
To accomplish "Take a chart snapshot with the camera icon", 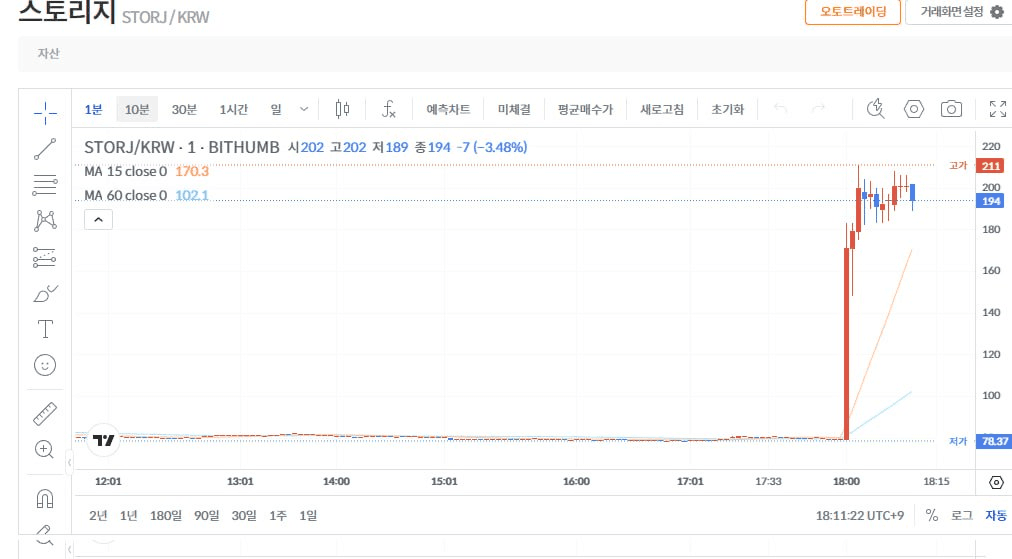I will click(x=951, y=109).
